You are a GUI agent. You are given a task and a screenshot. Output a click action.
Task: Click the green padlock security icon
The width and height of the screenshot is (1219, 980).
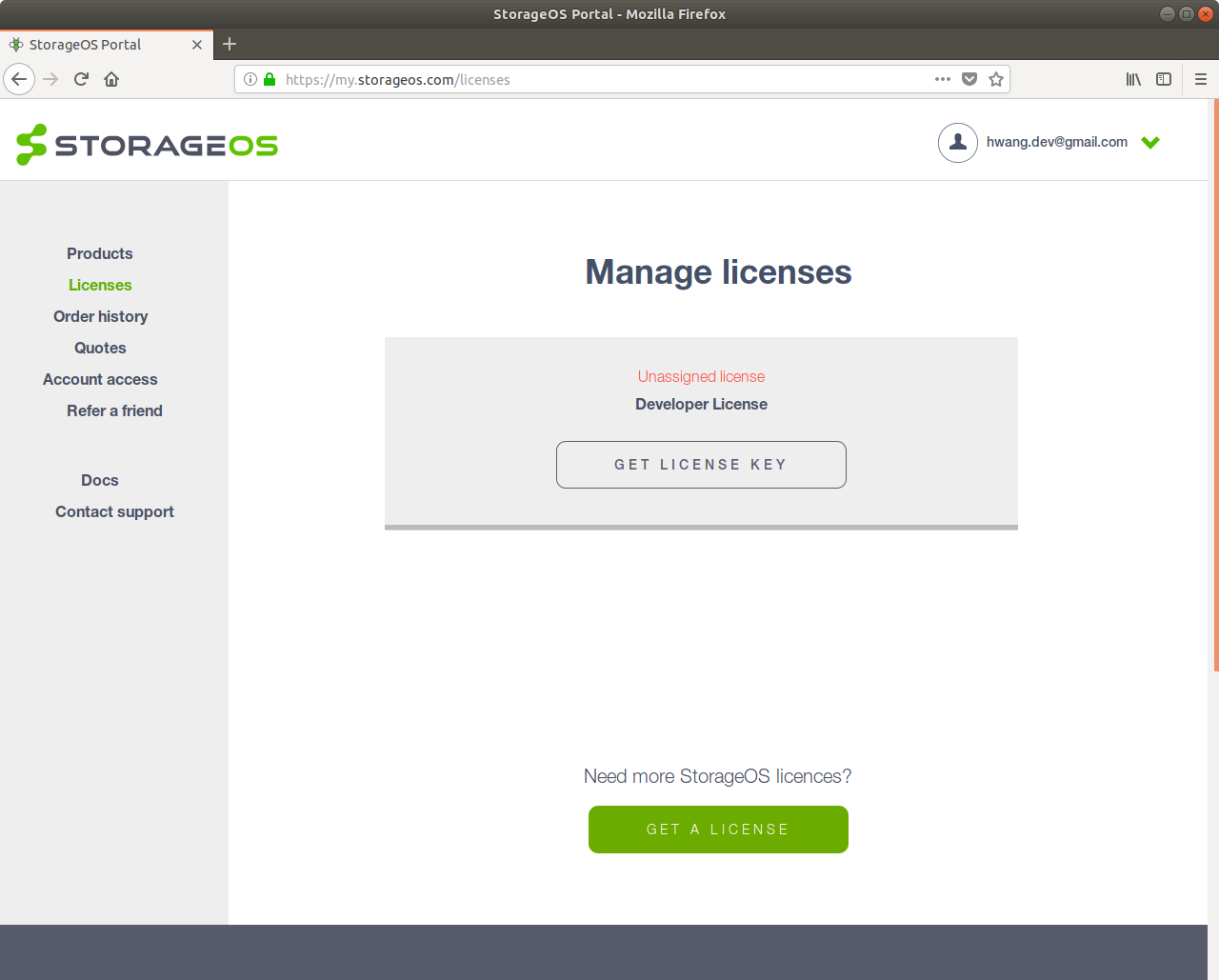[x=270, y=79]
